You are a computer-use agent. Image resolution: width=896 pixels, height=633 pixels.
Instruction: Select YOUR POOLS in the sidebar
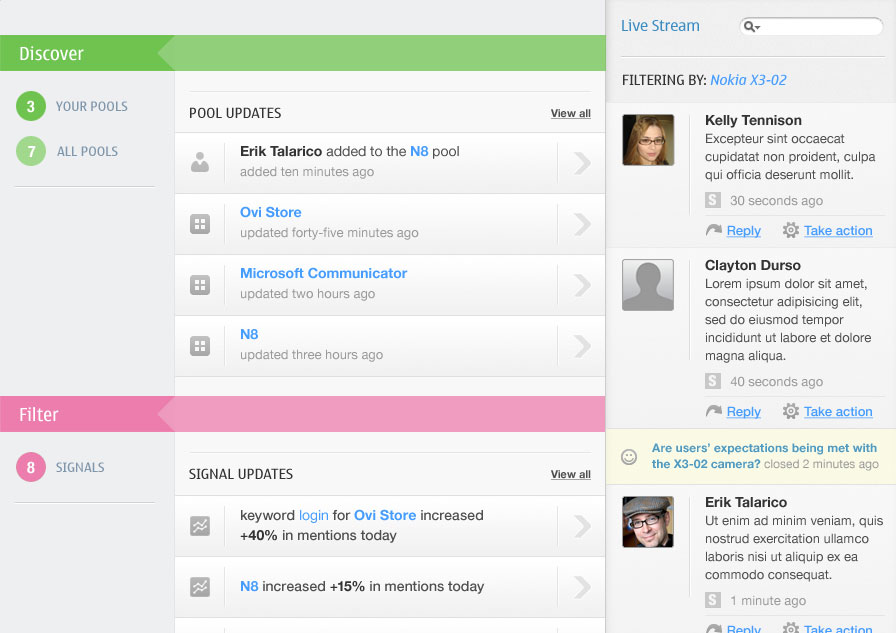pos(91,106)
